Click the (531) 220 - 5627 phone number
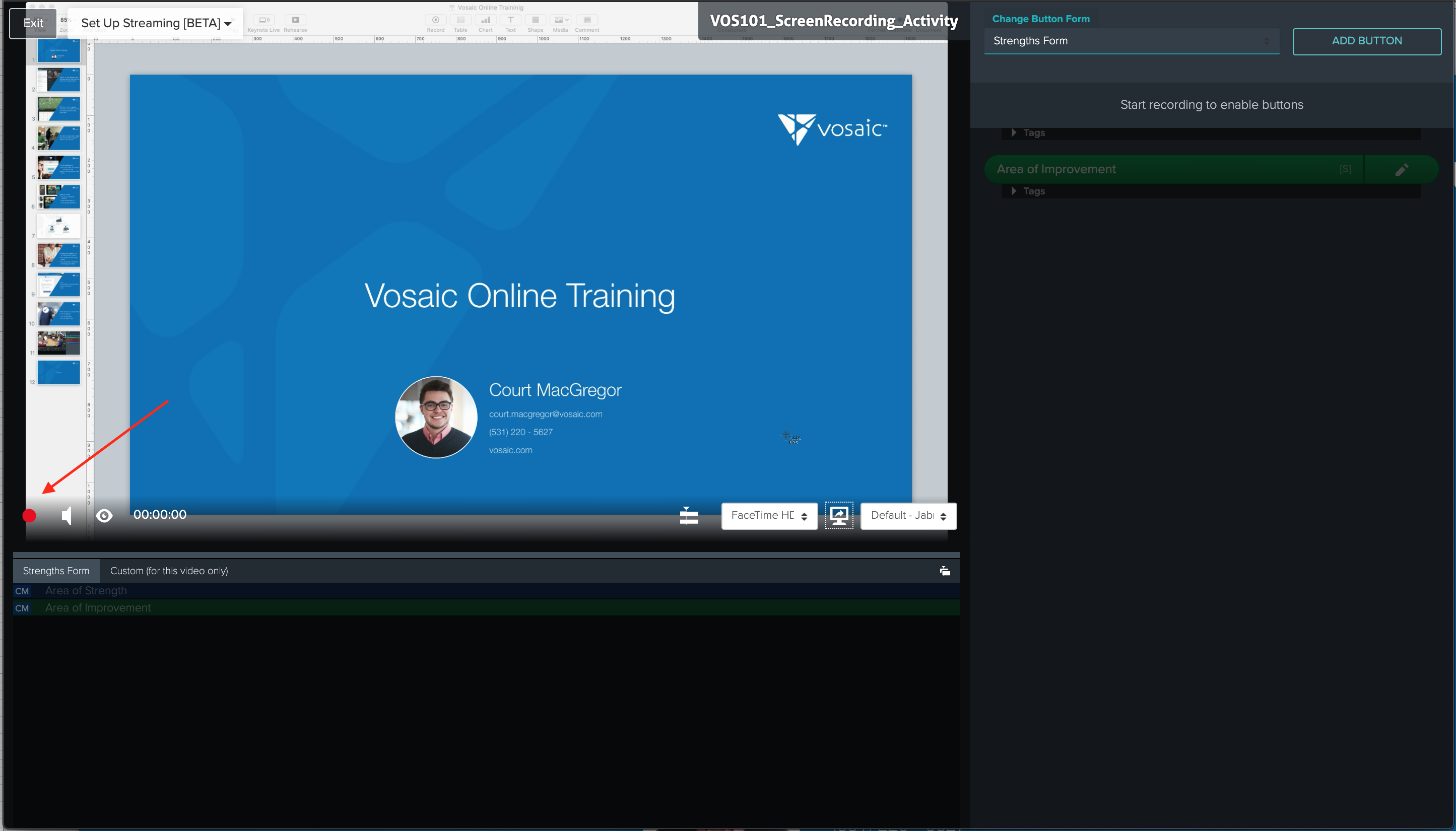 520,432
